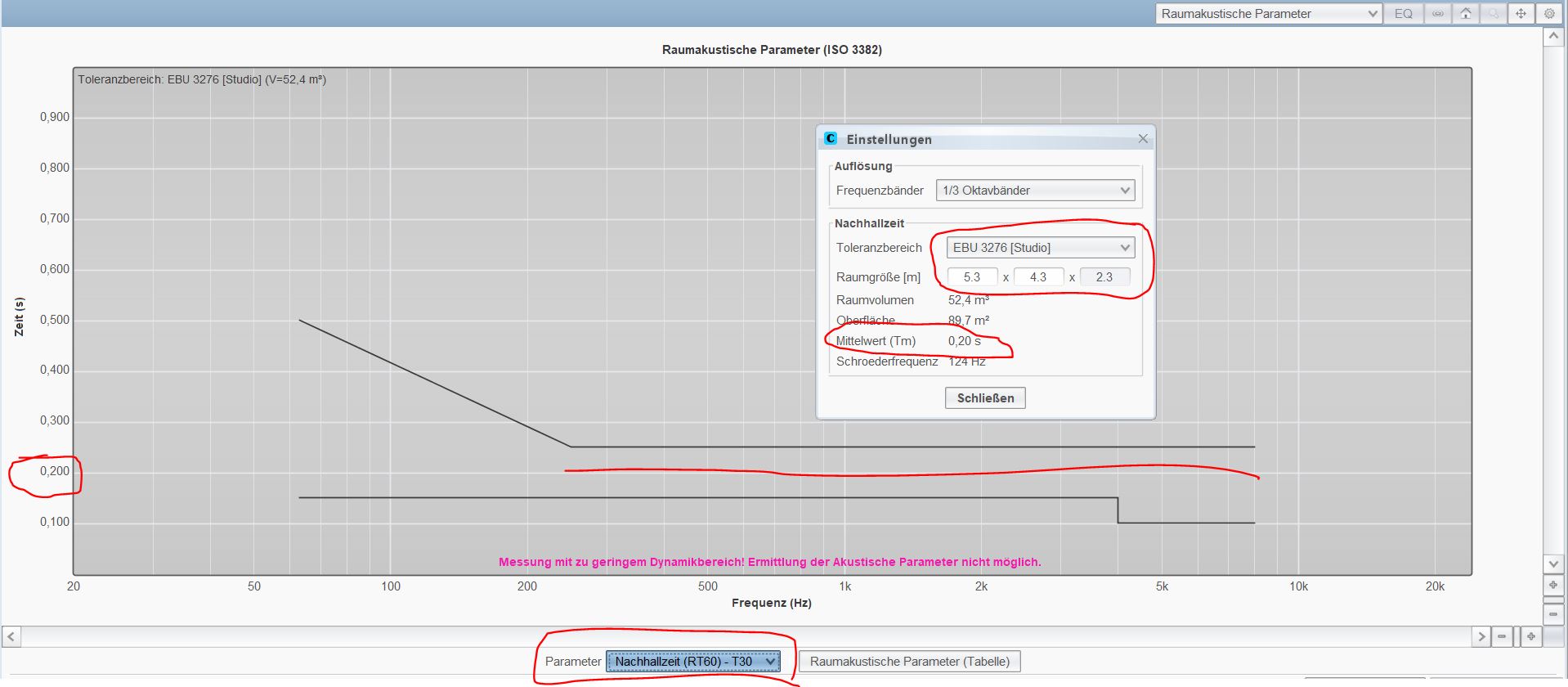Click the room width field showing 4.3
Image resolution: width=1568 pixels, height=687 pixels.
click(x=1038, y=277)
